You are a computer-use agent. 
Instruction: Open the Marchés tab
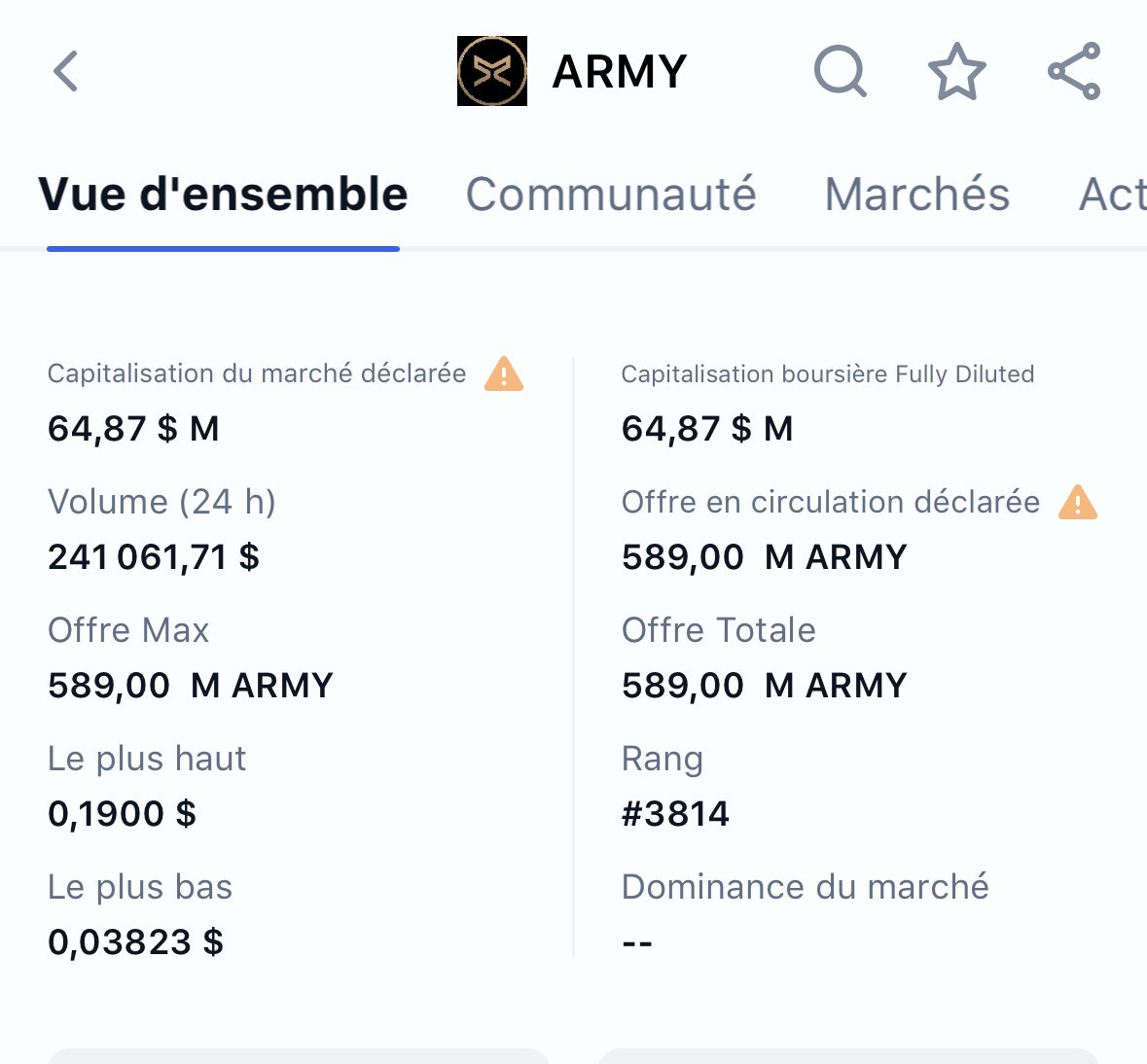tap(917, 195)
